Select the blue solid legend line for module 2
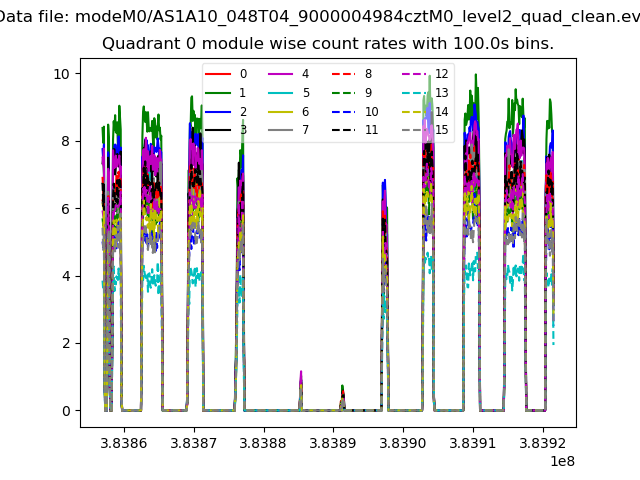The height and width of the screenshot is (480, 640). click(x=218, y=111)
